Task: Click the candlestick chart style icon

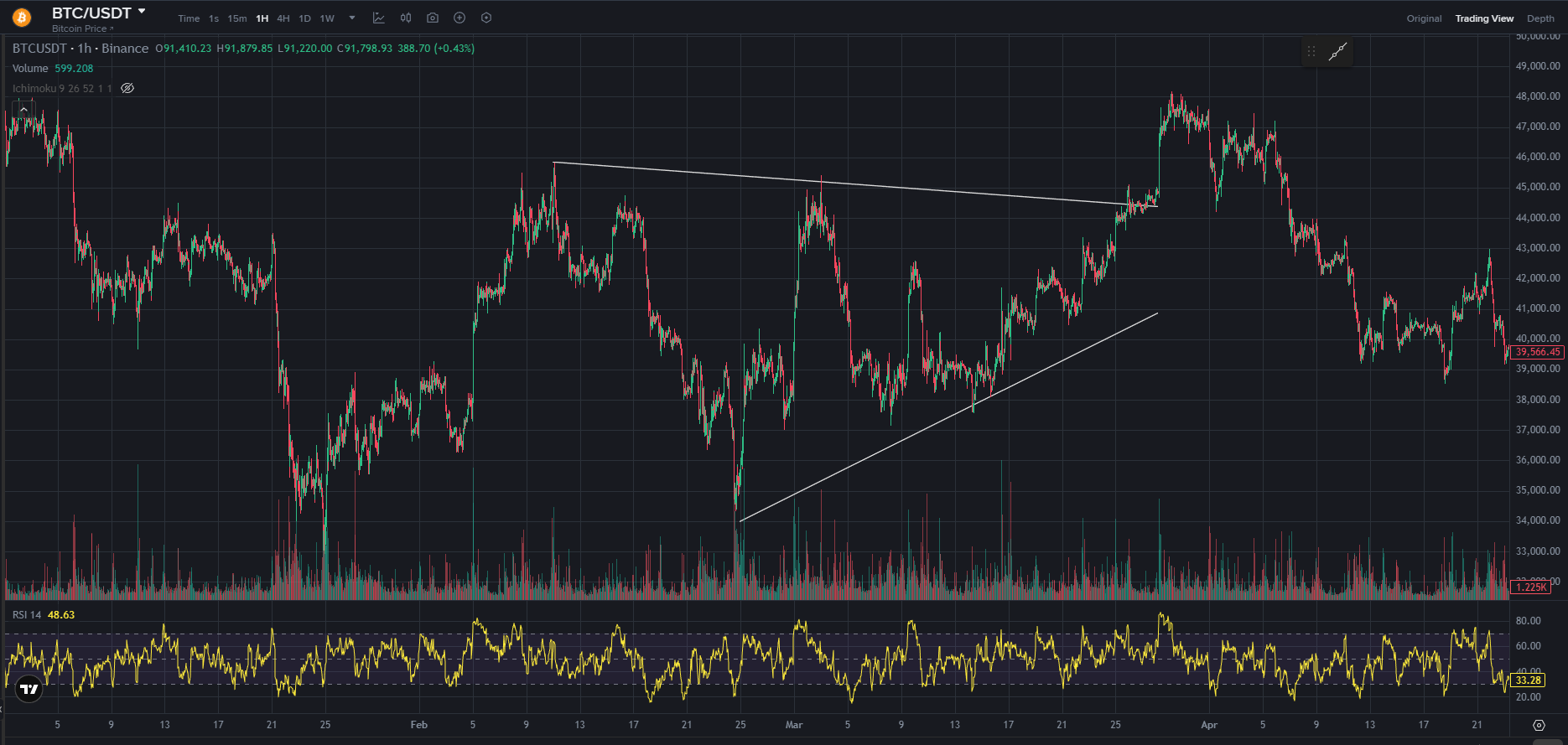Action: [x=406, y=18]
